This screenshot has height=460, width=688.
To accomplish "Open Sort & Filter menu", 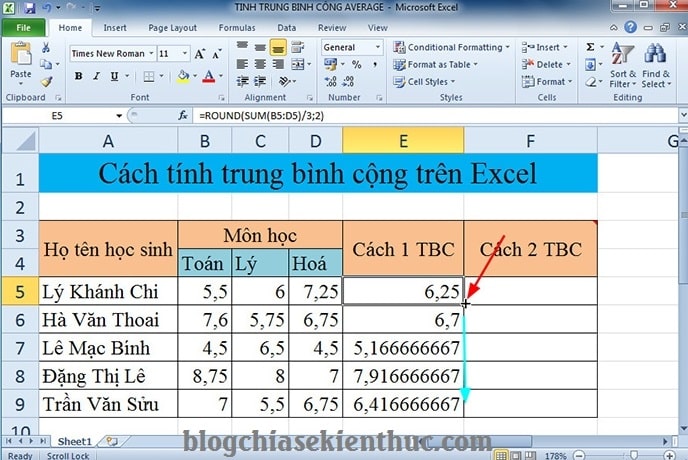I will pyautogui.click(x=623, y=65).
